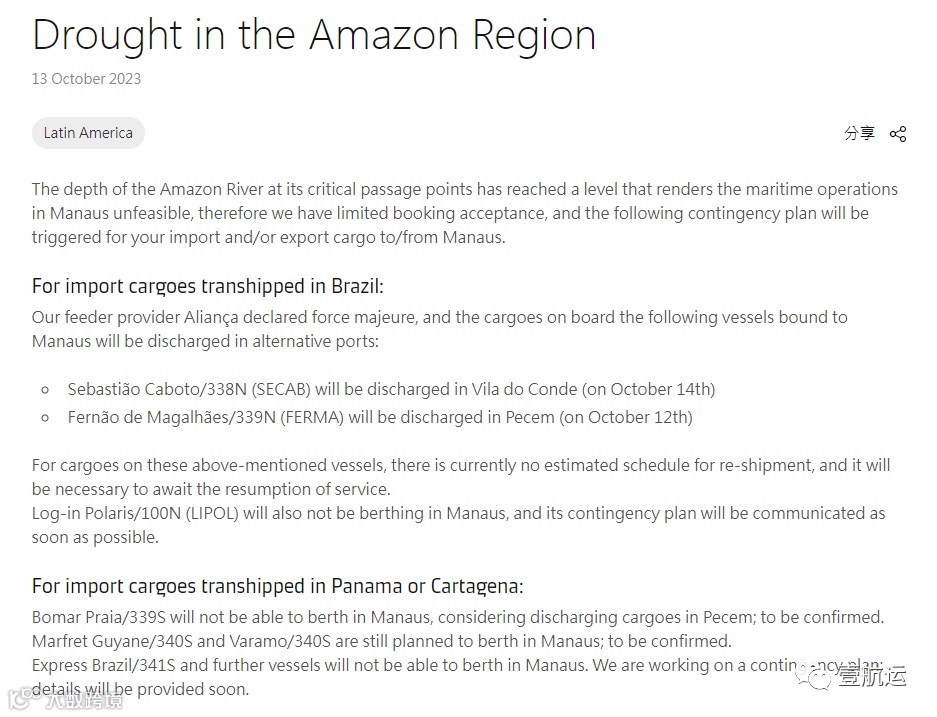This screenshot has width=937, height=717.
Task: Click the 分享 share label
Action: click(859, 133)
